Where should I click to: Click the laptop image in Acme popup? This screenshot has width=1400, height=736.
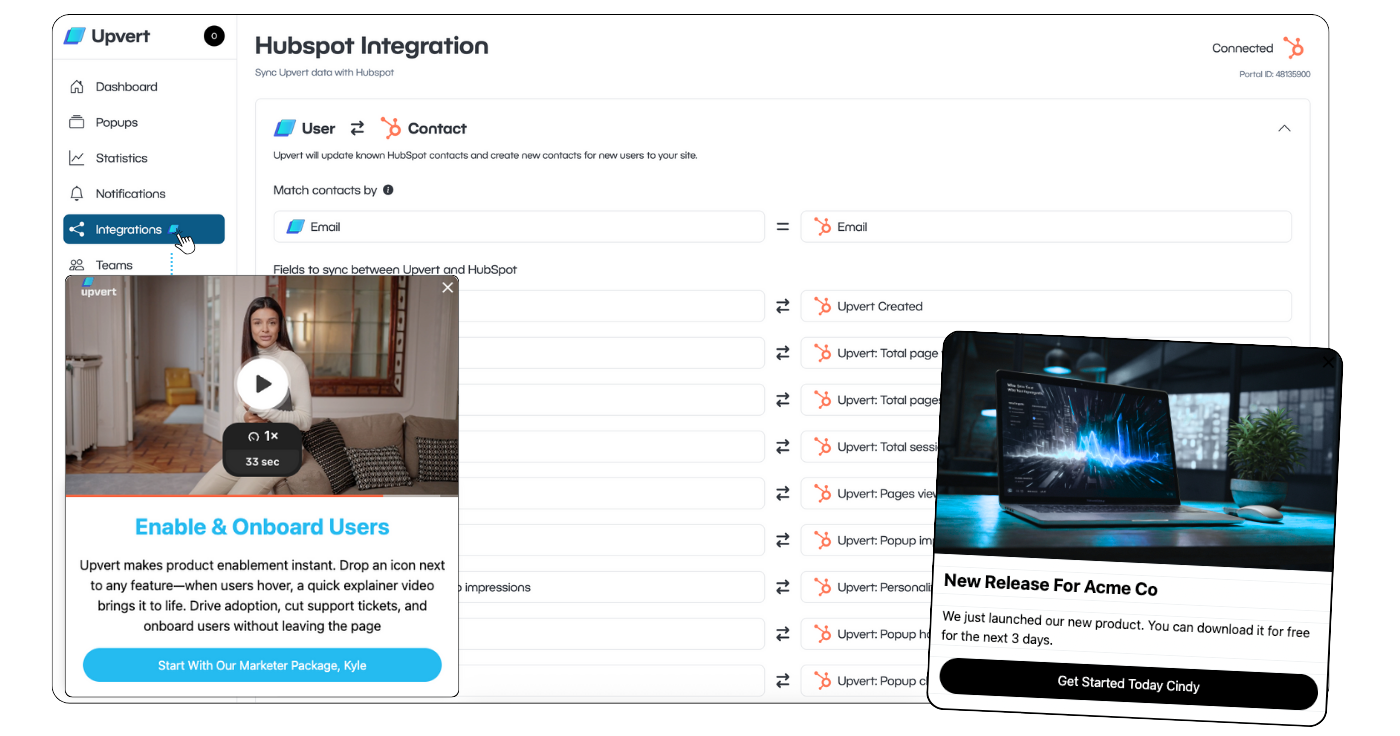[x=1138, y=451]
